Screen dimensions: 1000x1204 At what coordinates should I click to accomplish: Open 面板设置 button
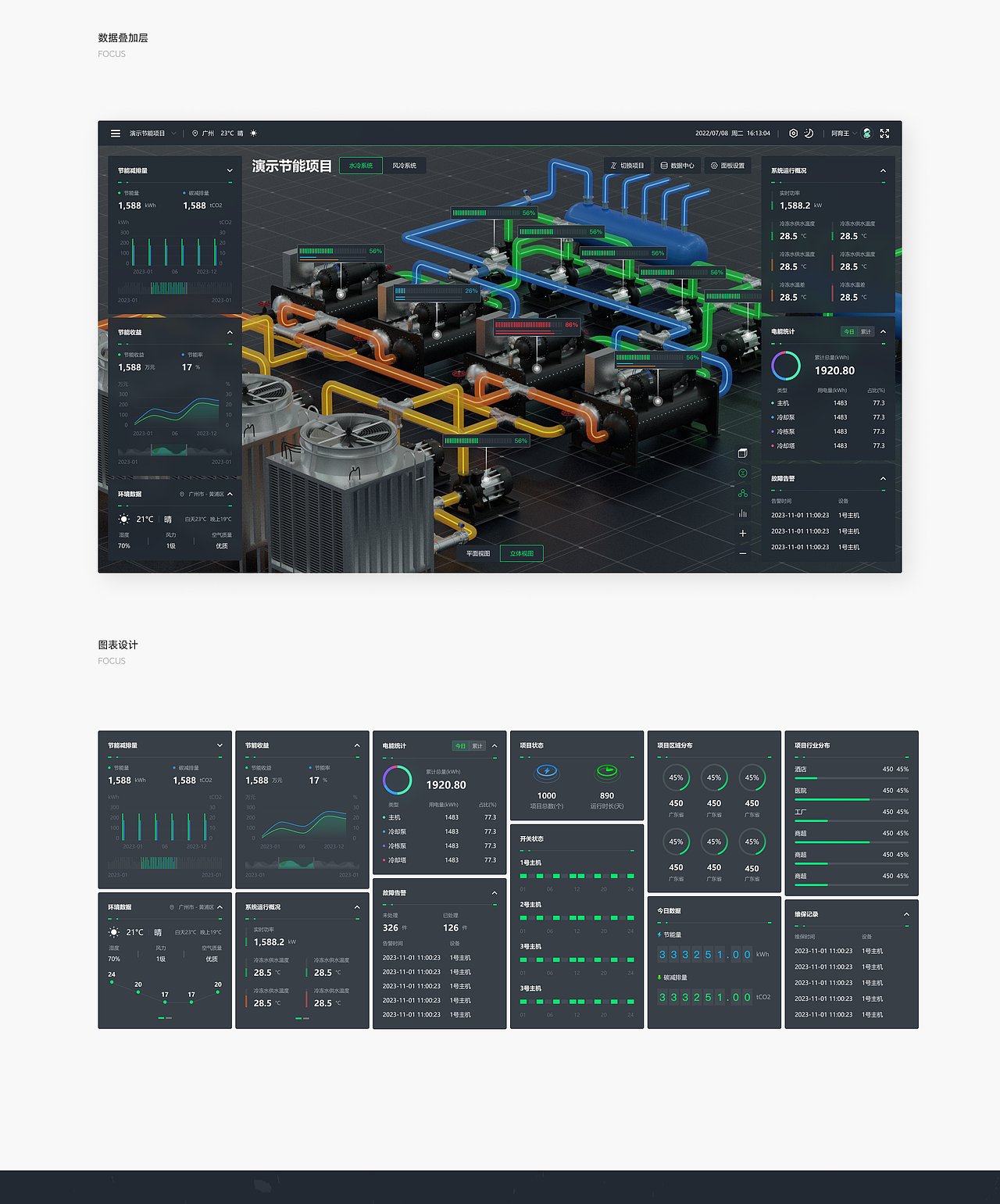tap(727, 166)
